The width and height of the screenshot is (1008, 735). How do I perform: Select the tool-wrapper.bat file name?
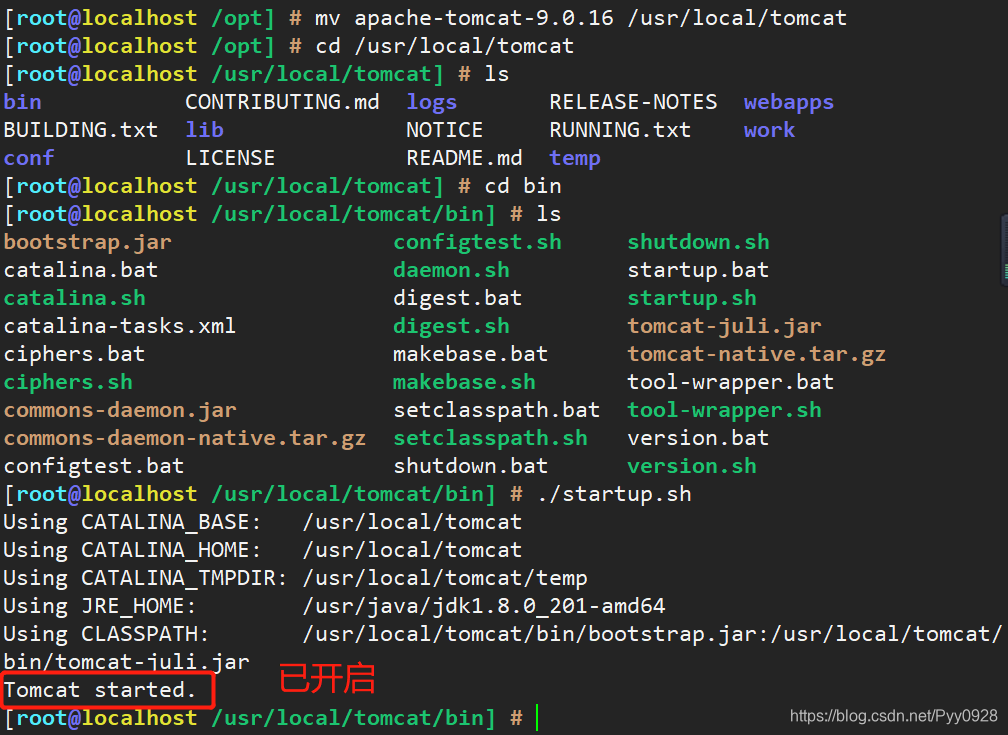[730, 383]
